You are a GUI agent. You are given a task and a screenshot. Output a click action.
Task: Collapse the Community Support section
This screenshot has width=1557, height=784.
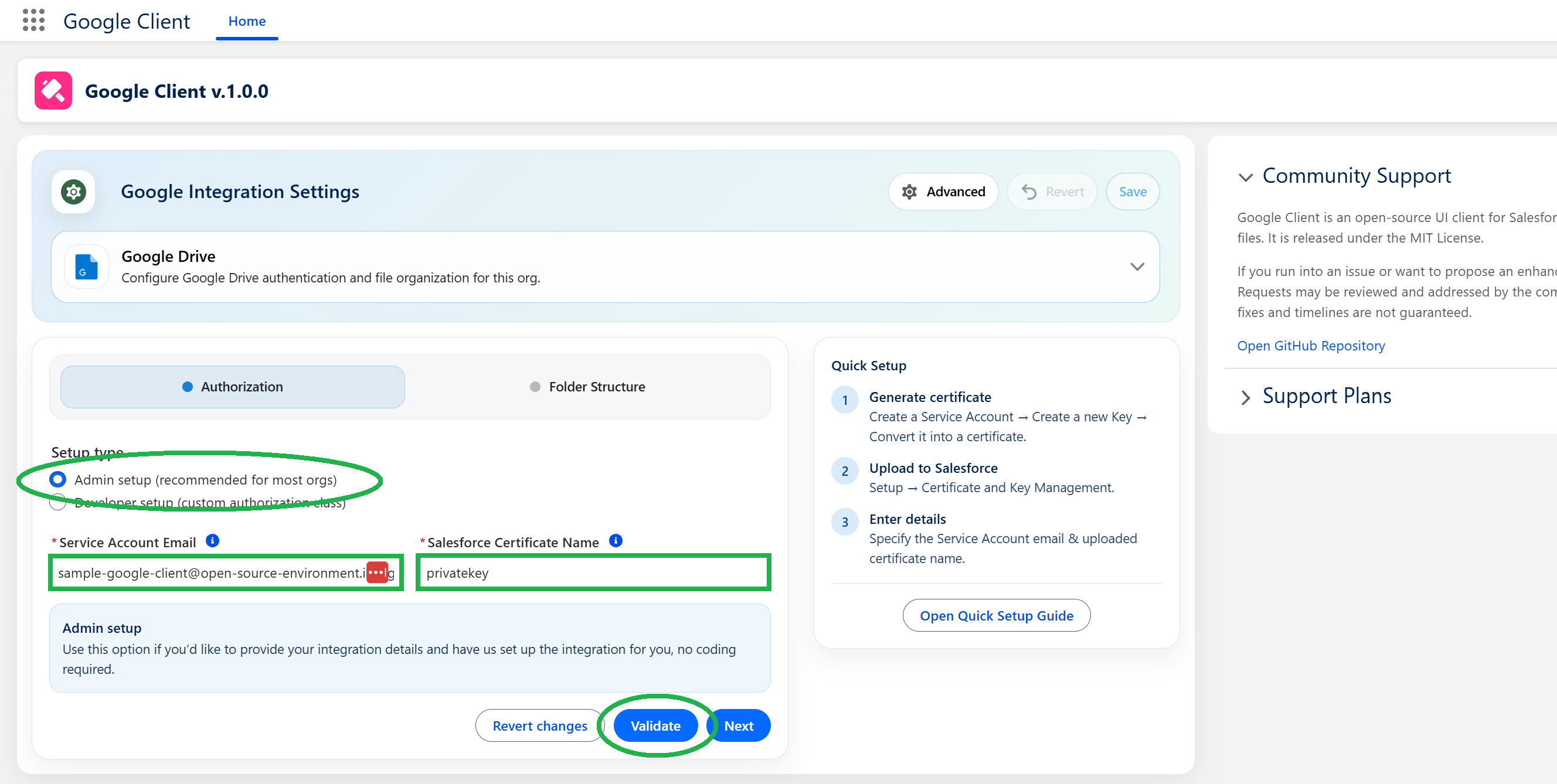[x=1245, y=177]
